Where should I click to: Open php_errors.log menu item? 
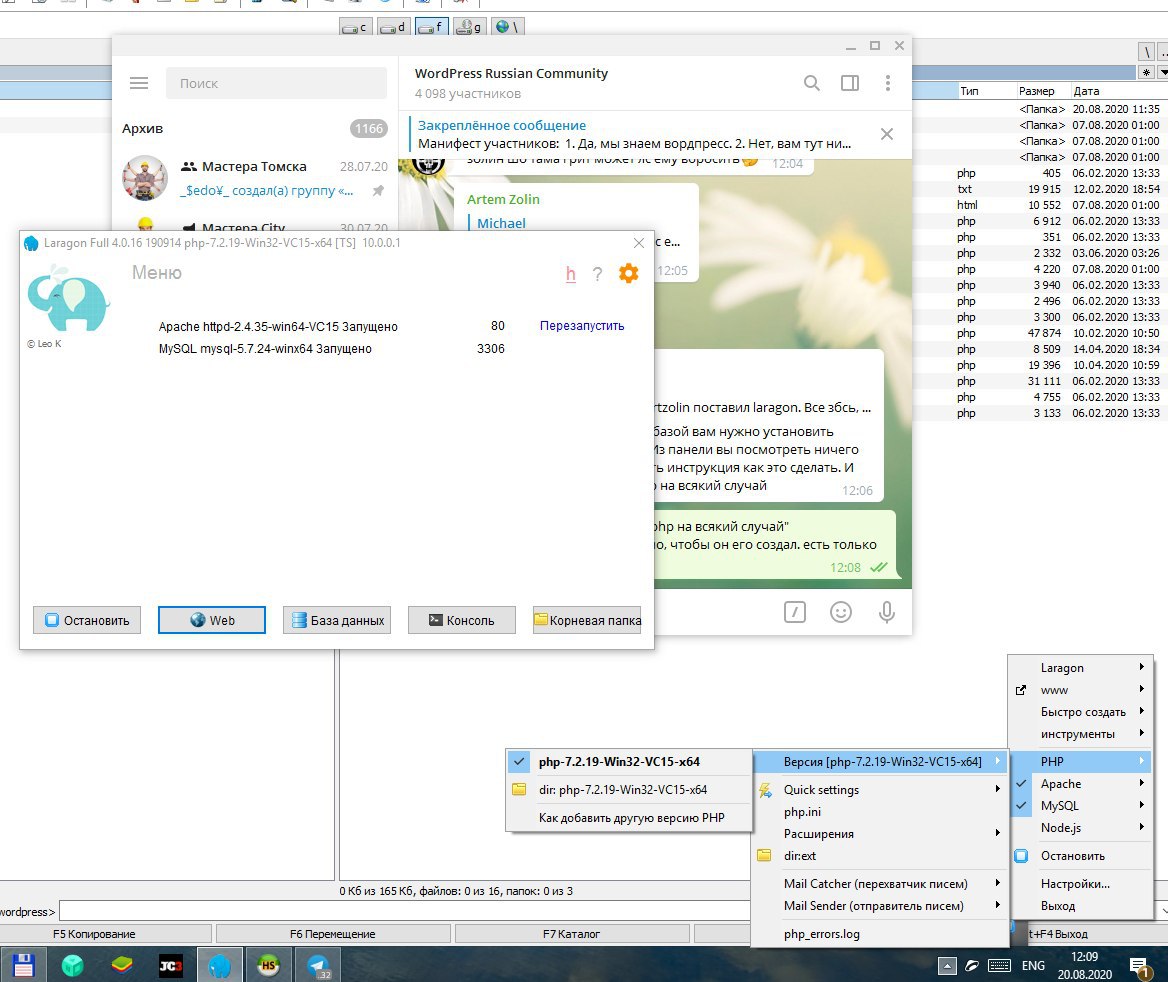point(879,934)
